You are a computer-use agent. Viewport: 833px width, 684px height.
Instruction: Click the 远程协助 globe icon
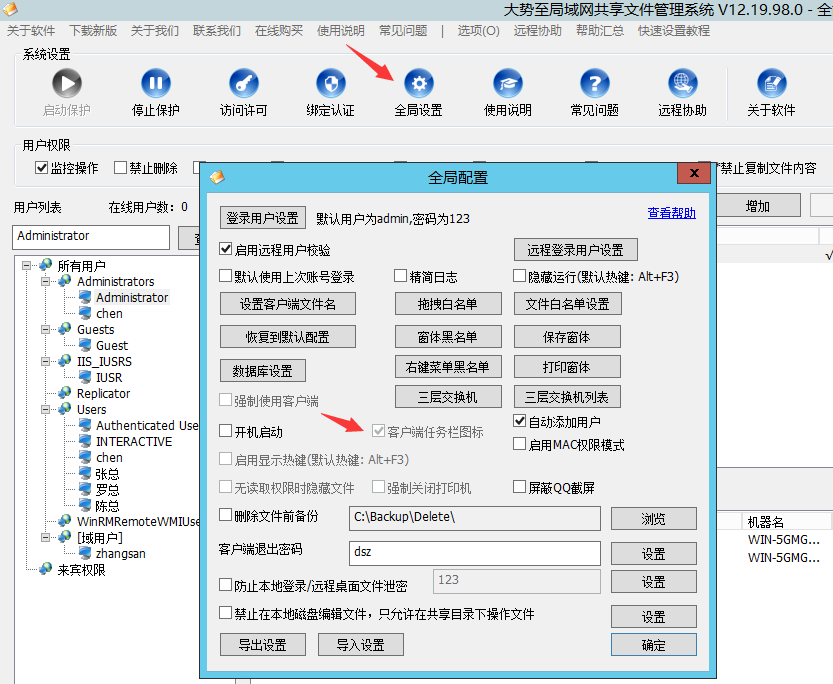coord(682,84)
